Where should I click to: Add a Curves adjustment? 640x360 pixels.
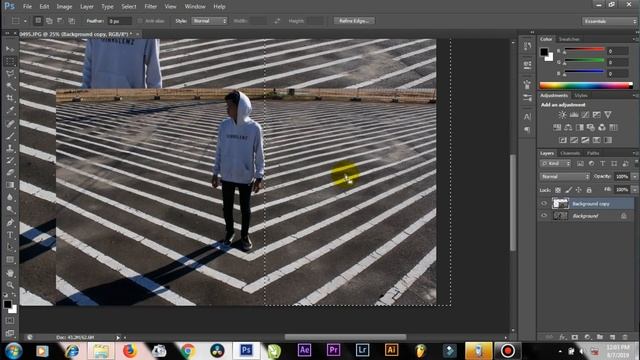585,115
